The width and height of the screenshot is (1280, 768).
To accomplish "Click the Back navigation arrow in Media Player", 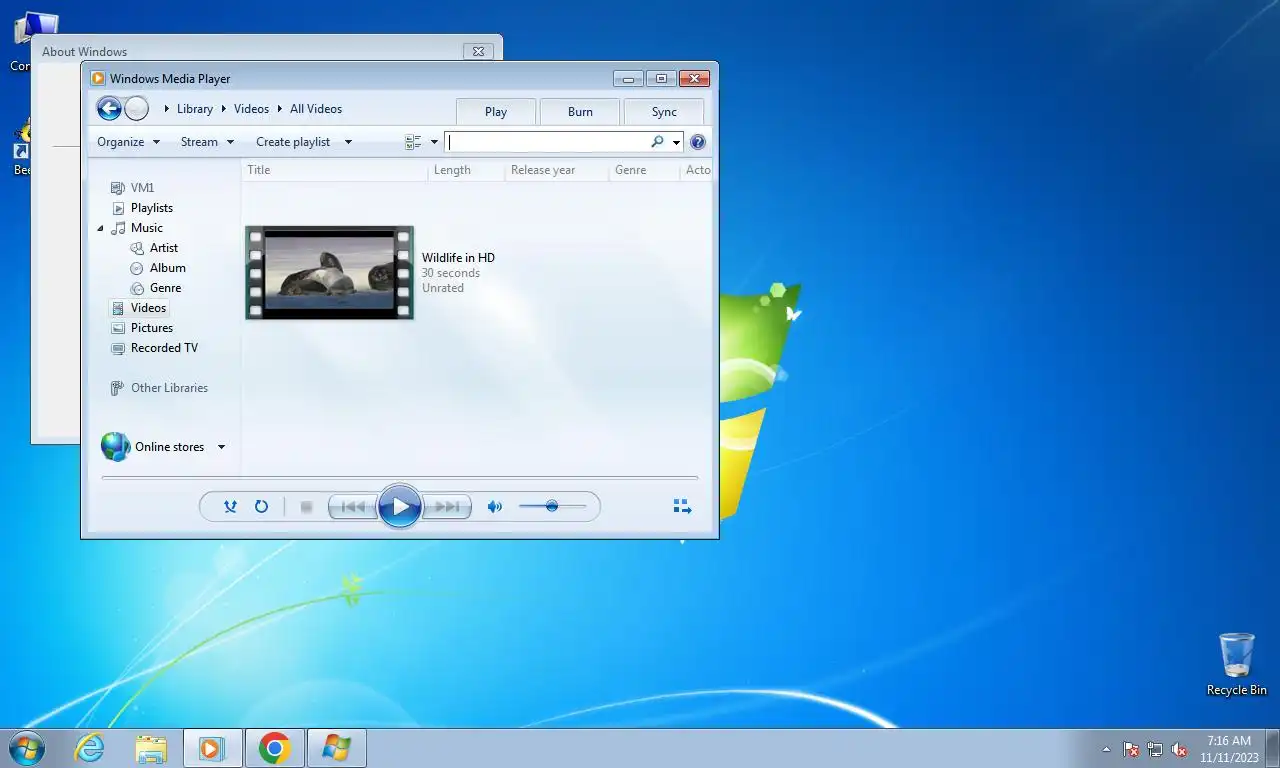I will (109, 109).
